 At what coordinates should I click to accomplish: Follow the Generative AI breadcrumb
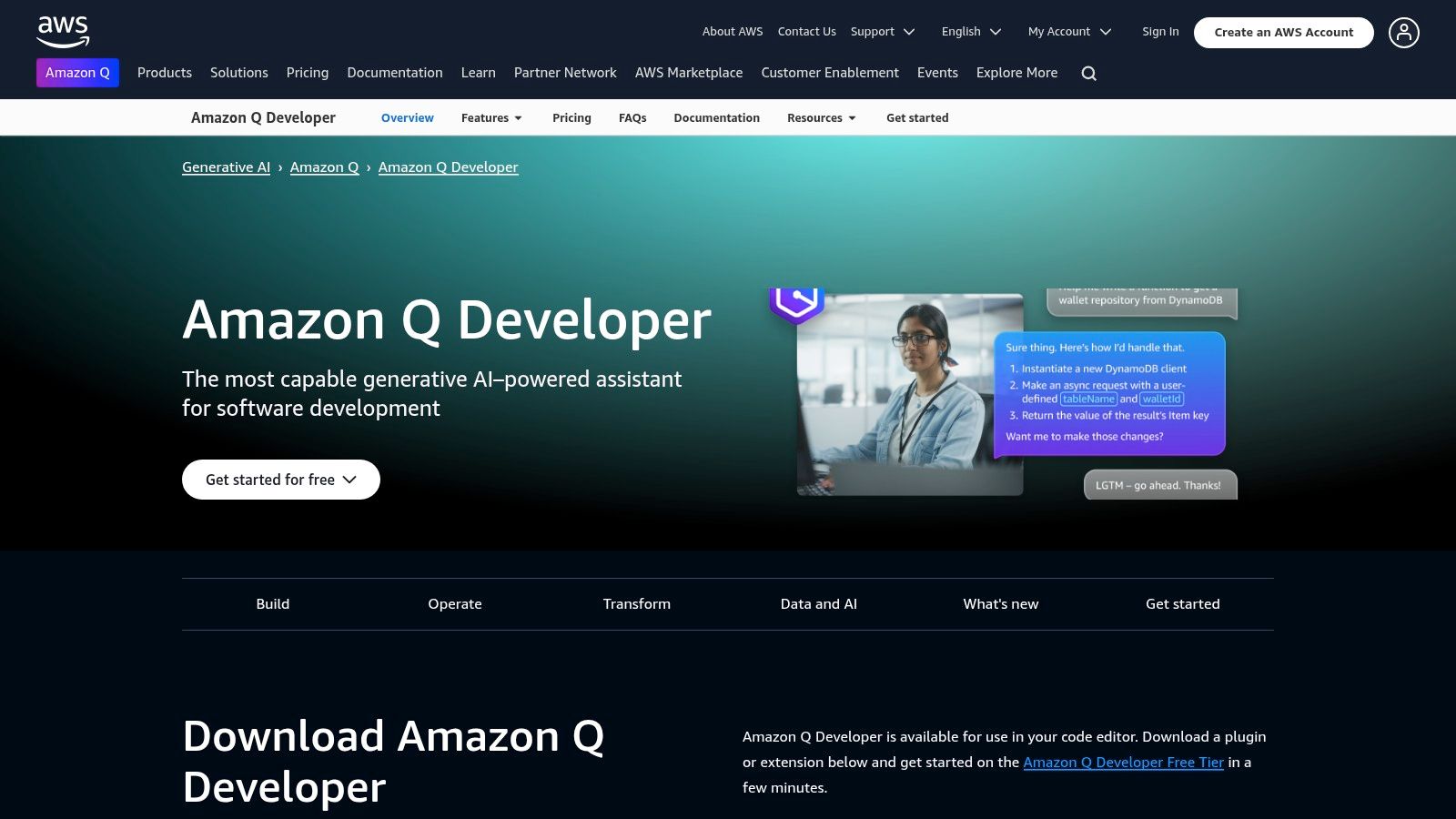pos(227,167)
